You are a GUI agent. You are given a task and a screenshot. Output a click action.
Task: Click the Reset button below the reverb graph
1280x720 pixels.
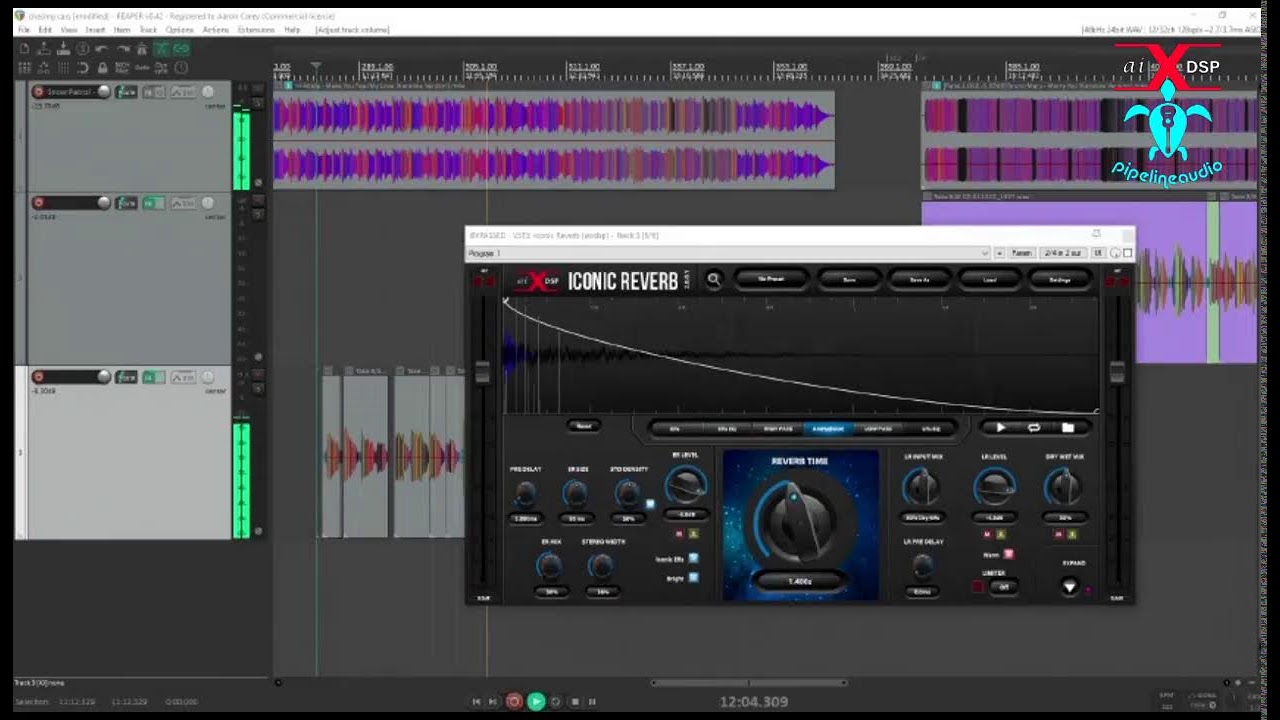point(584,425)
